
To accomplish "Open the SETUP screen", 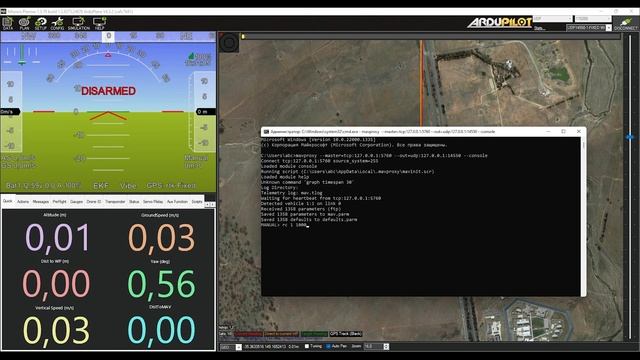I will (41, 23).
